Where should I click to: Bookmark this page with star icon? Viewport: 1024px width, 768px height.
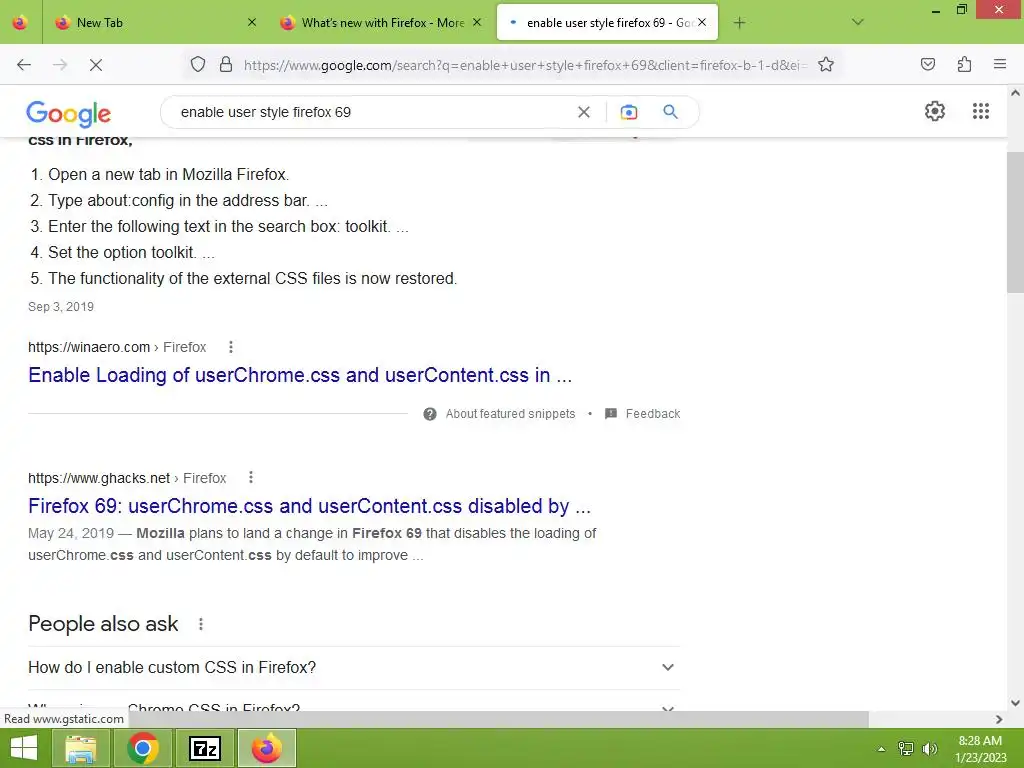[x=826, y=64]
